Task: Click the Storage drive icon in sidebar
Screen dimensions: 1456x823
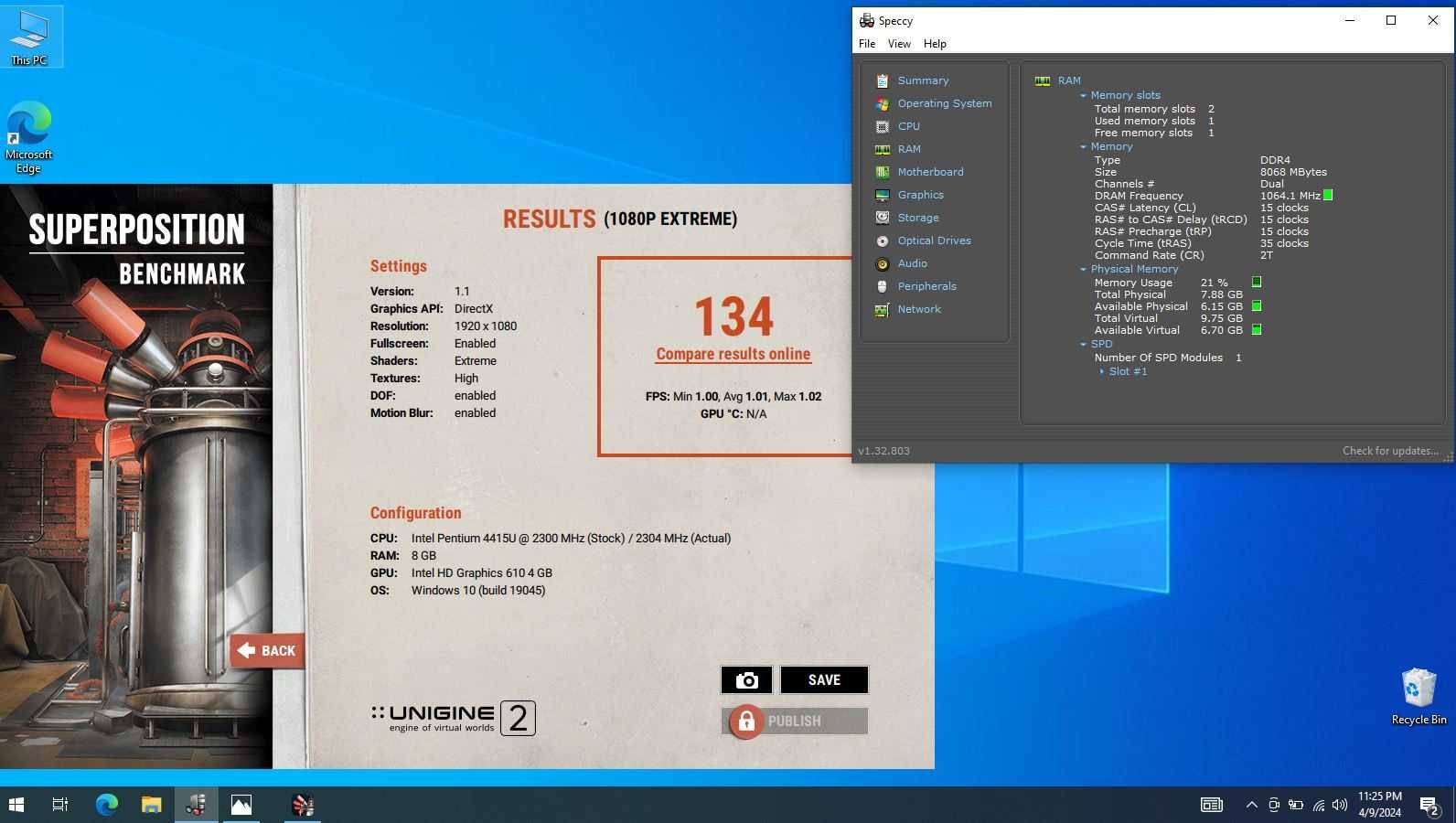Action: pos(882,218)
